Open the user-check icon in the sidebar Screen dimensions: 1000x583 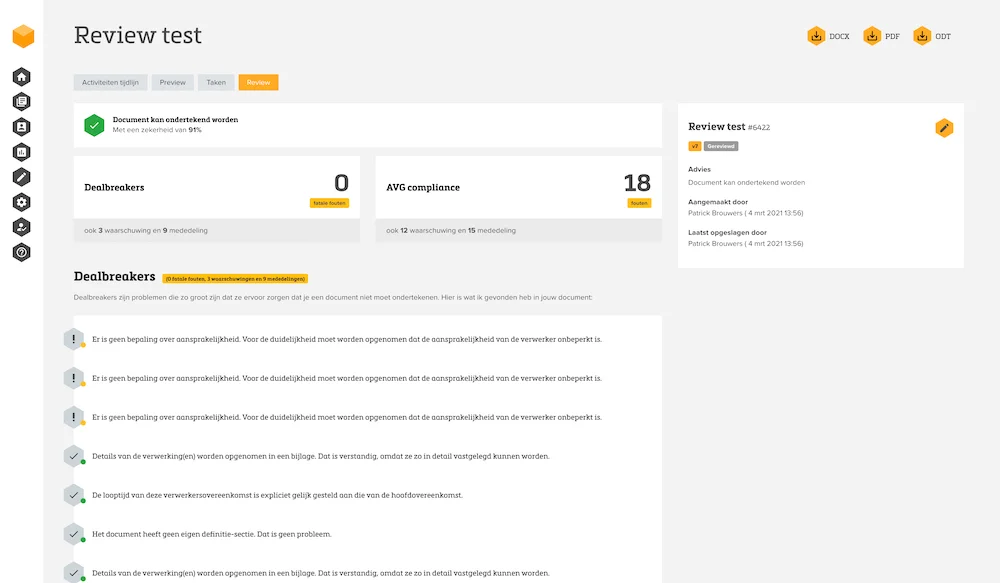coord(21,227)
